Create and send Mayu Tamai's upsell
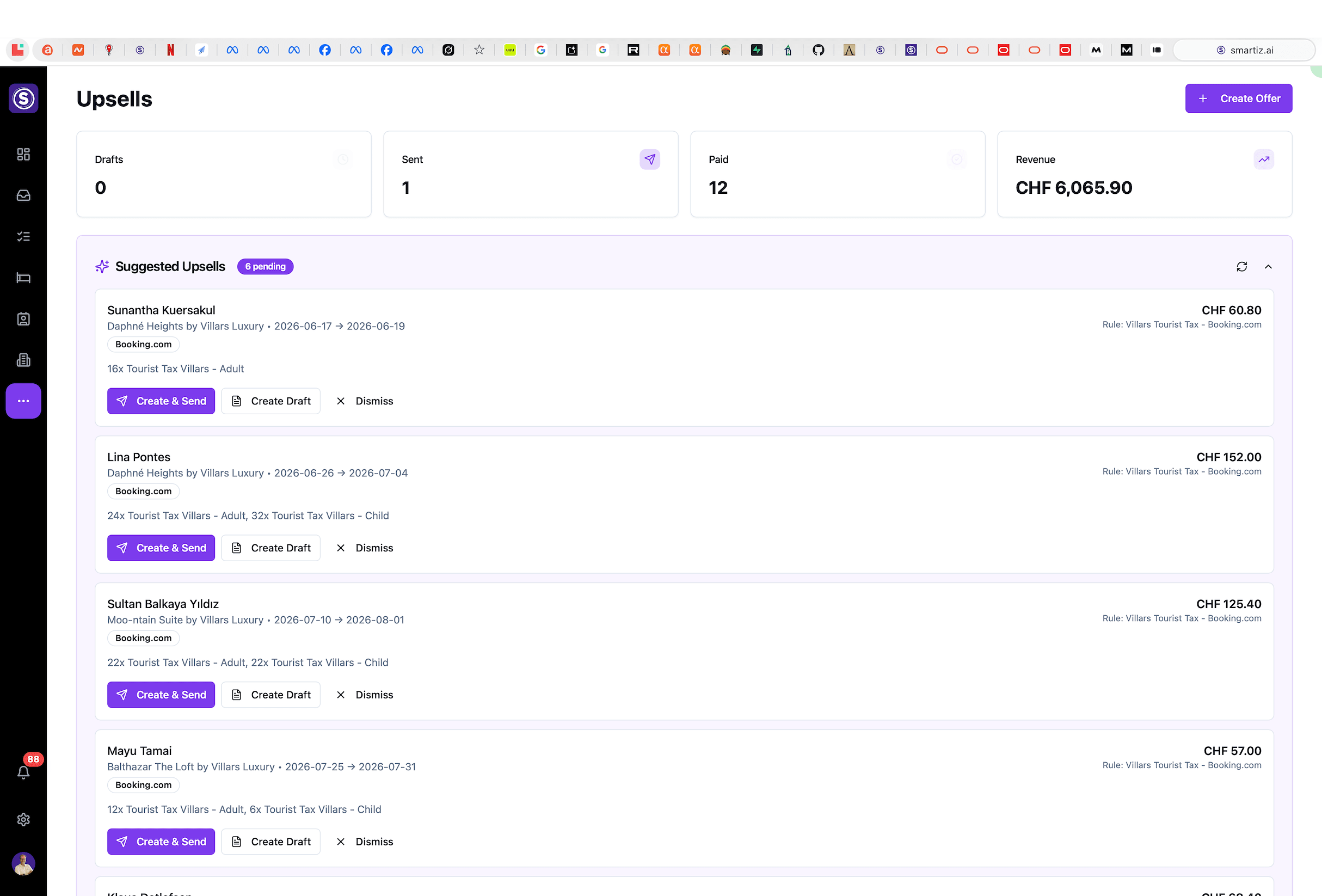This screenshot has width=1322, height=896. pos(161,842)
